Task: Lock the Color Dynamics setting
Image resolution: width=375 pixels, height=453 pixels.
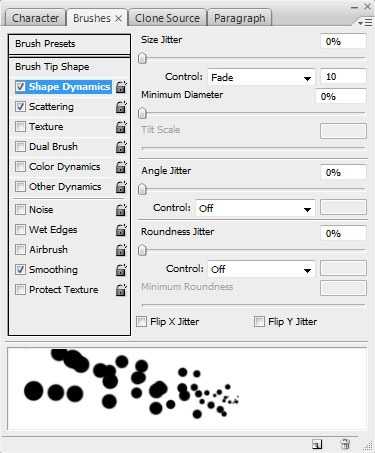Action: [121, 167]
